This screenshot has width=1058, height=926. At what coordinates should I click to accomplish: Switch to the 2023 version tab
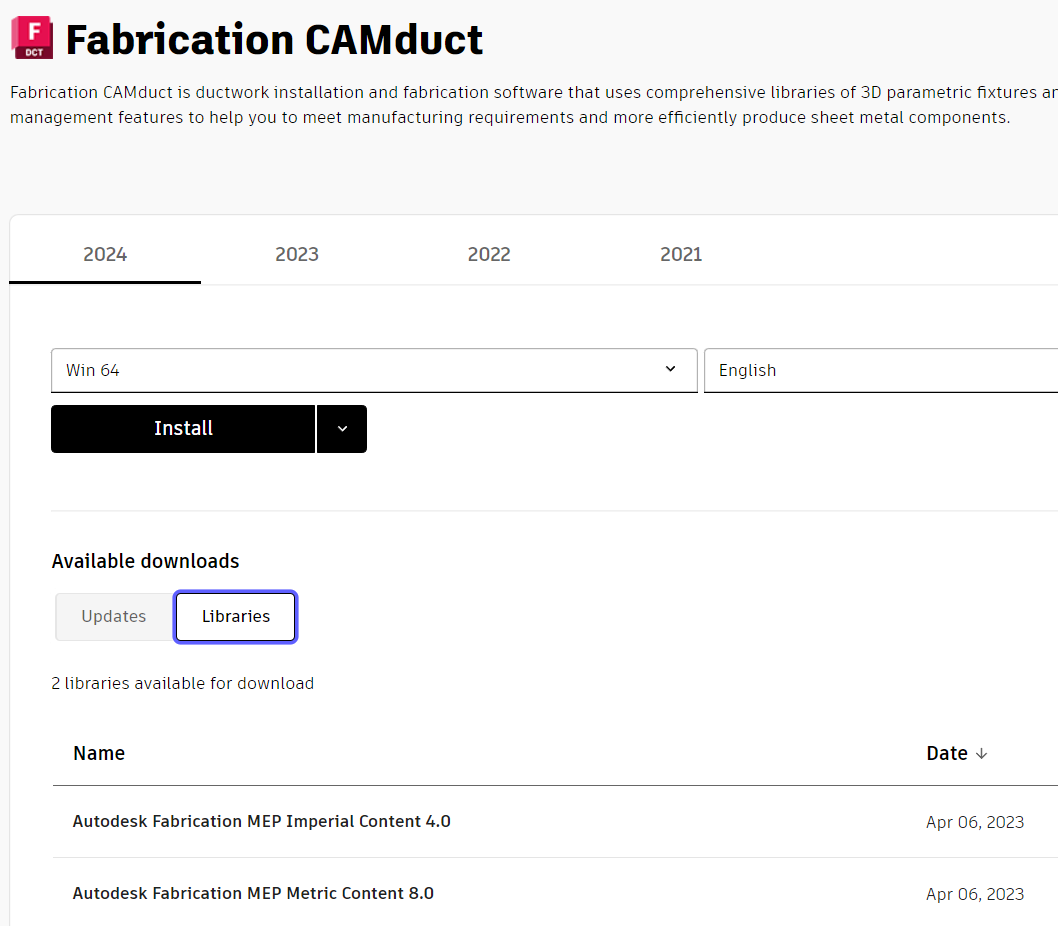click(x=297, y=254)
